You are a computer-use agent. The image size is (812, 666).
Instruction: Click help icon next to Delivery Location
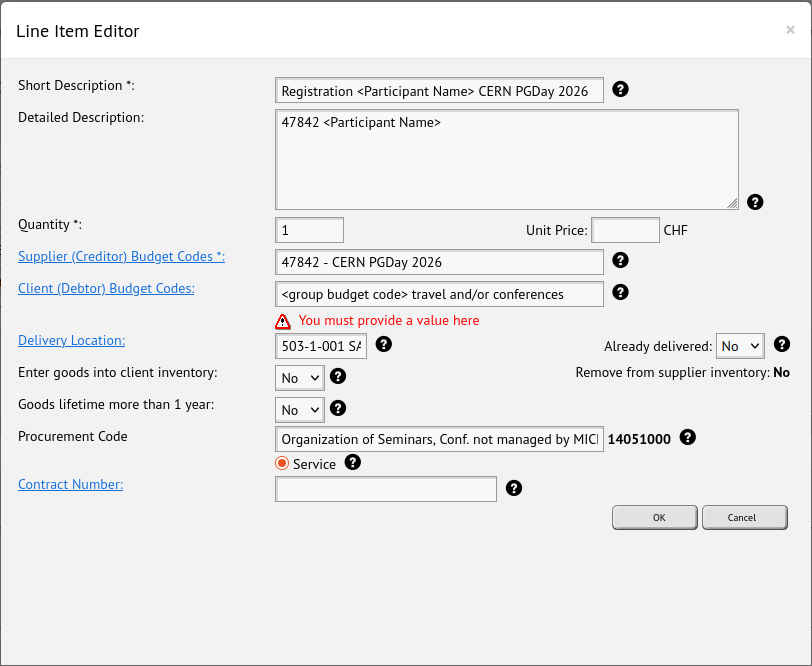pos(383,345)
